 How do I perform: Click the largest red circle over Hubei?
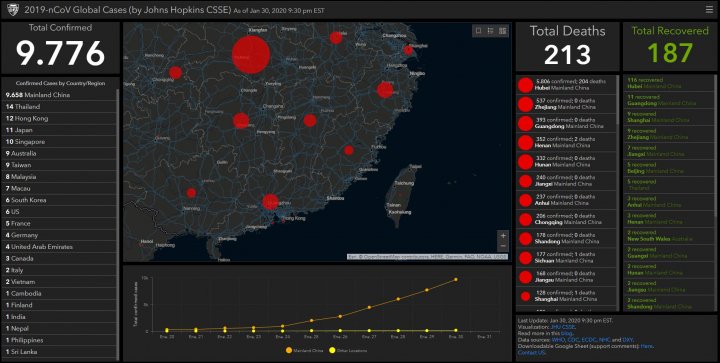[x=251, y=55]
